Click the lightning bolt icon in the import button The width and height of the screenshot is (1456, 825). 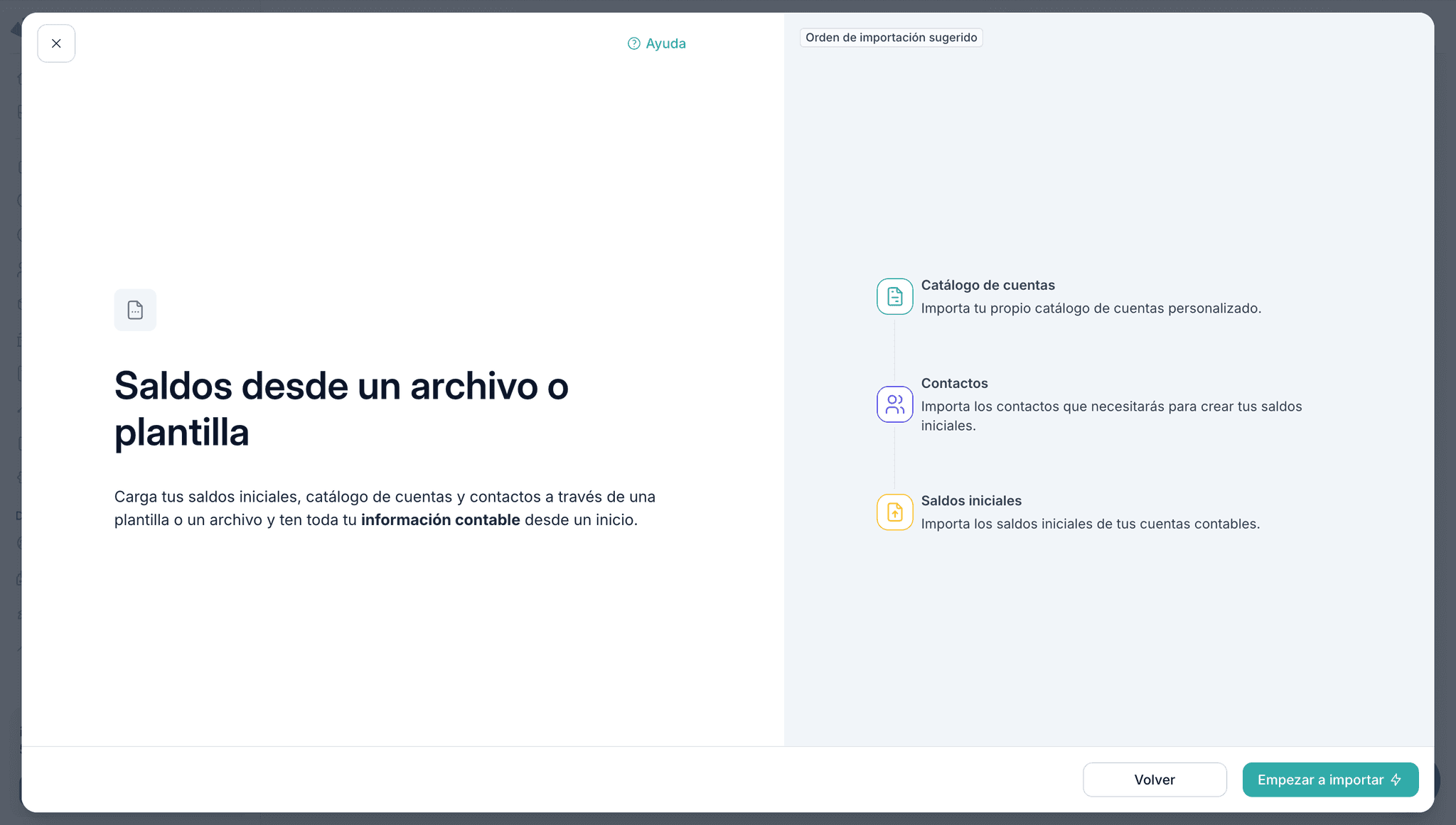[1396, 780]
